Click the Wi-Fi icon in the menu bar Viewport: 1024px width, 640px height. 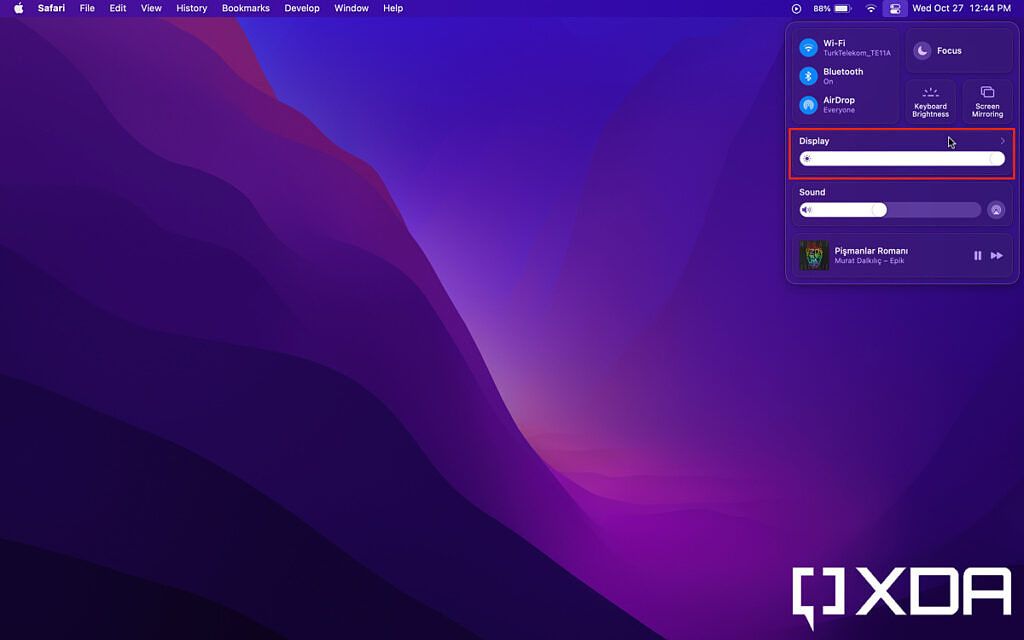[871, 9]
